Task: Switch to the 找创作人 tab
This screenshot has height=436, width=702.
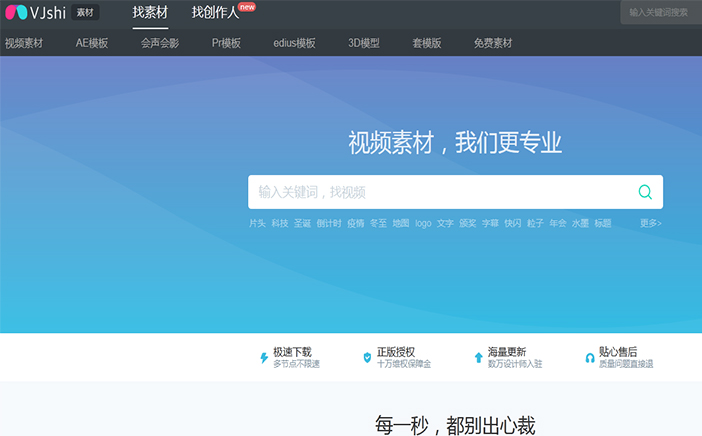Action: click(x=215, y=13)
